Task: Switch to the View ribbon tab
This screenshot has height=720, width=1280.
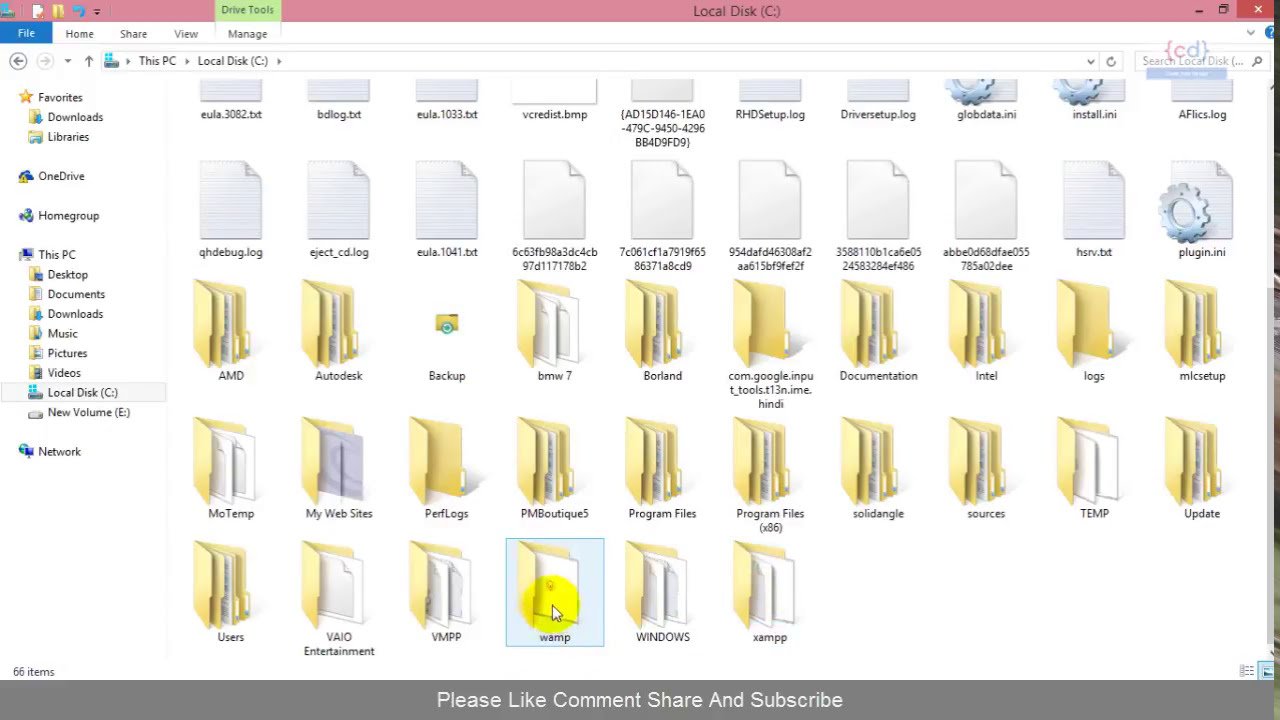Action: [186, 34]
